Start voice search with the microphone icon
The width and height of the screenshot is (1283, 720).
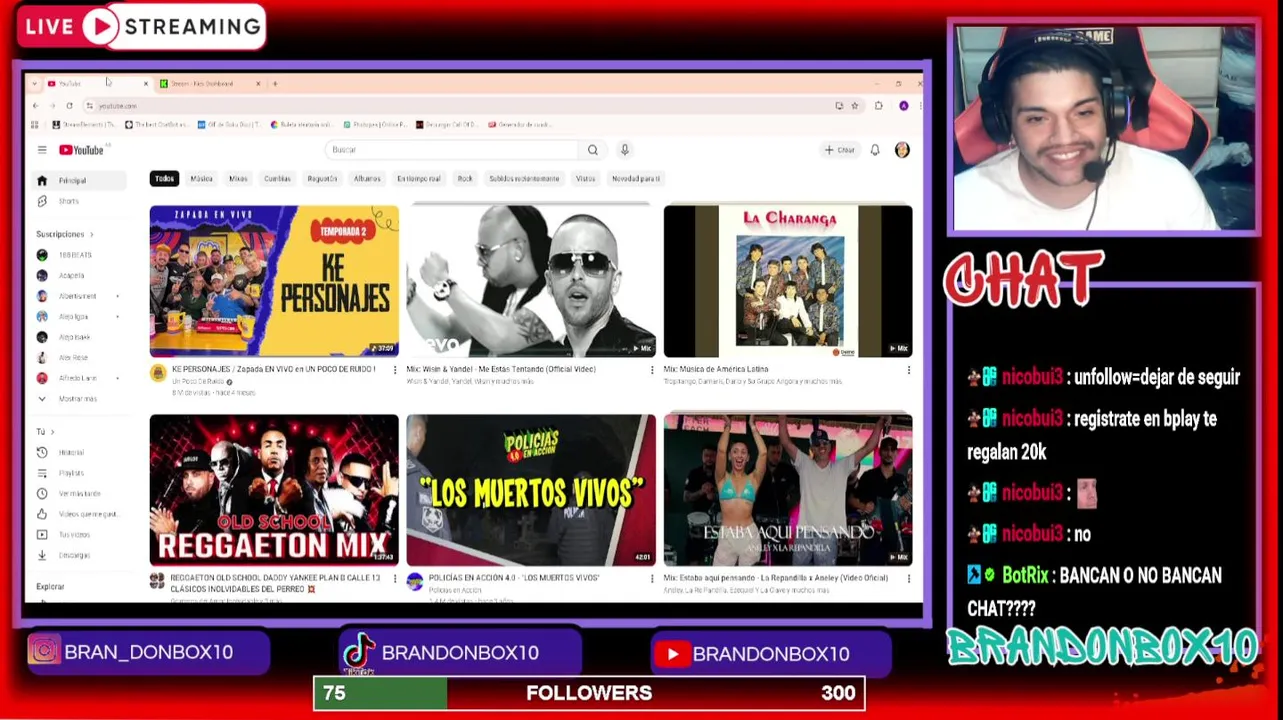(x=624, y=150)
